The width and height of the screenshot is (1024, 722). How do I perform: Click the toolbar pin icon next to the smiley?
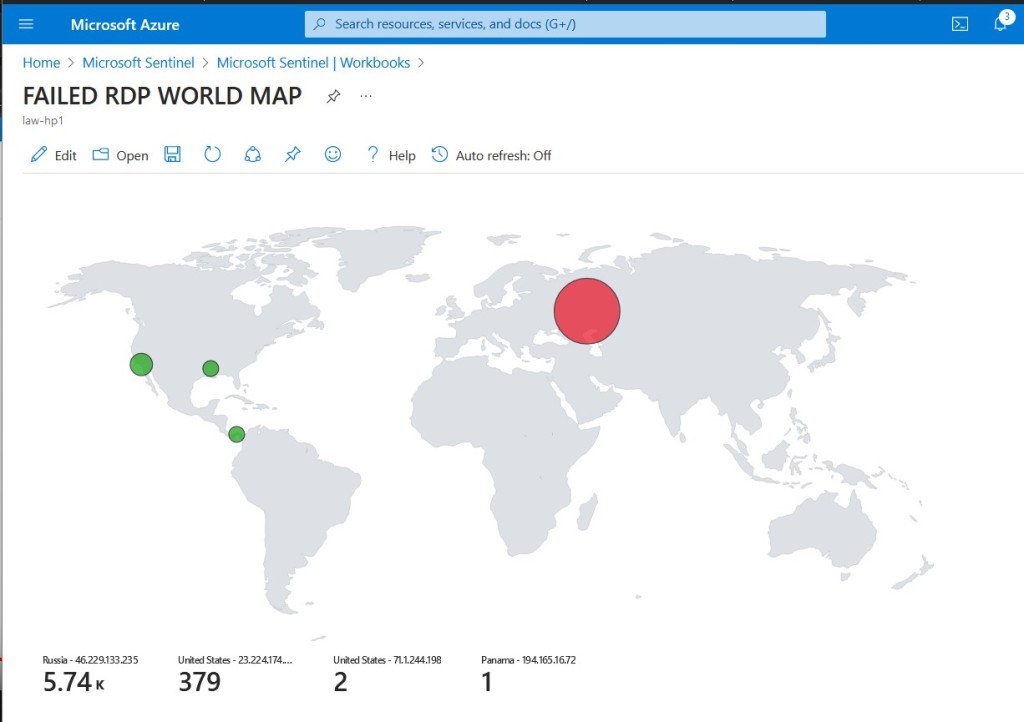pos(292,154)
